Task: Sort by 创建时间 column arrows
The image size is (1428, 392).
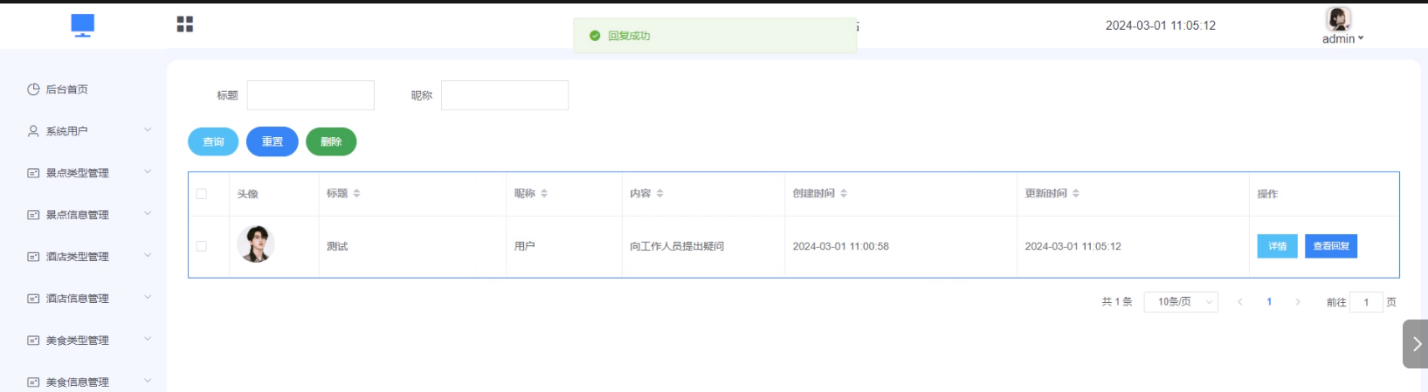Action: click(x=844, y=193)
